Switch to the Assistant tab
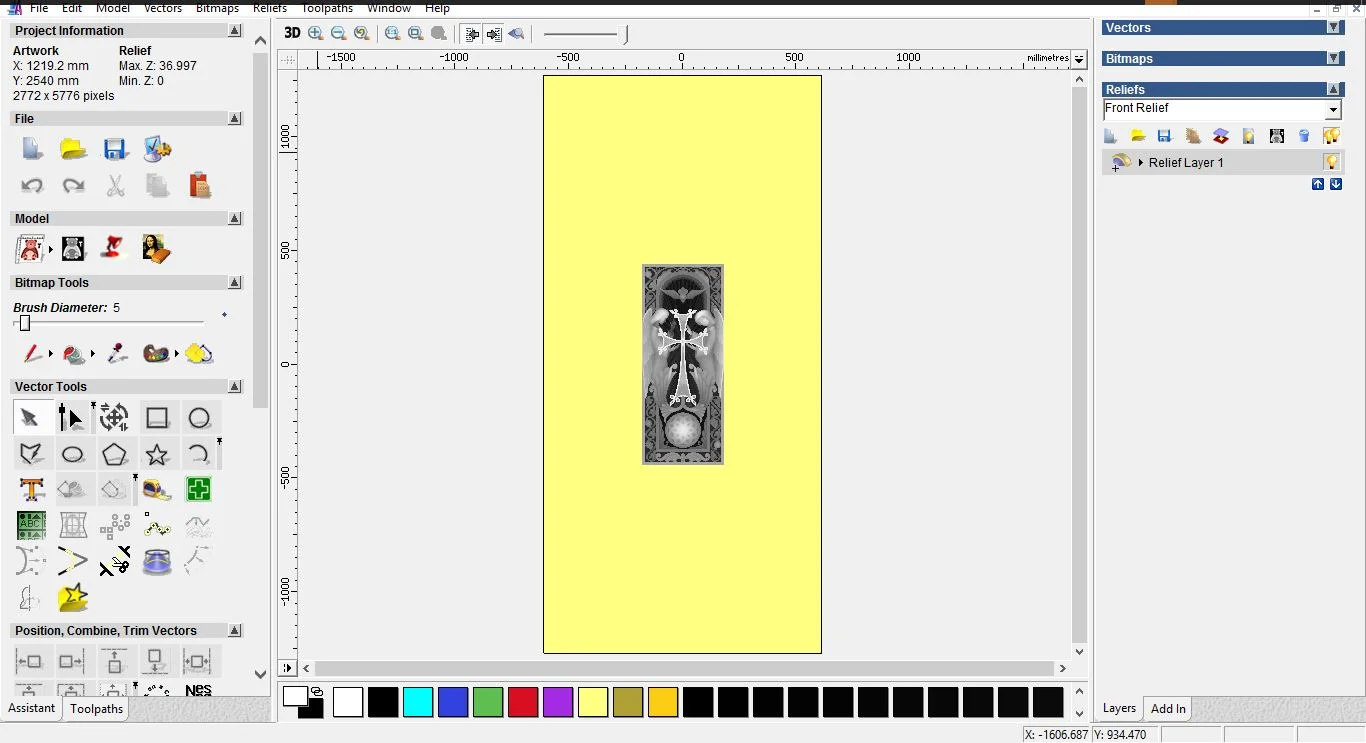Viewport: 1366px width, 743px height. [x=32, y=708]
